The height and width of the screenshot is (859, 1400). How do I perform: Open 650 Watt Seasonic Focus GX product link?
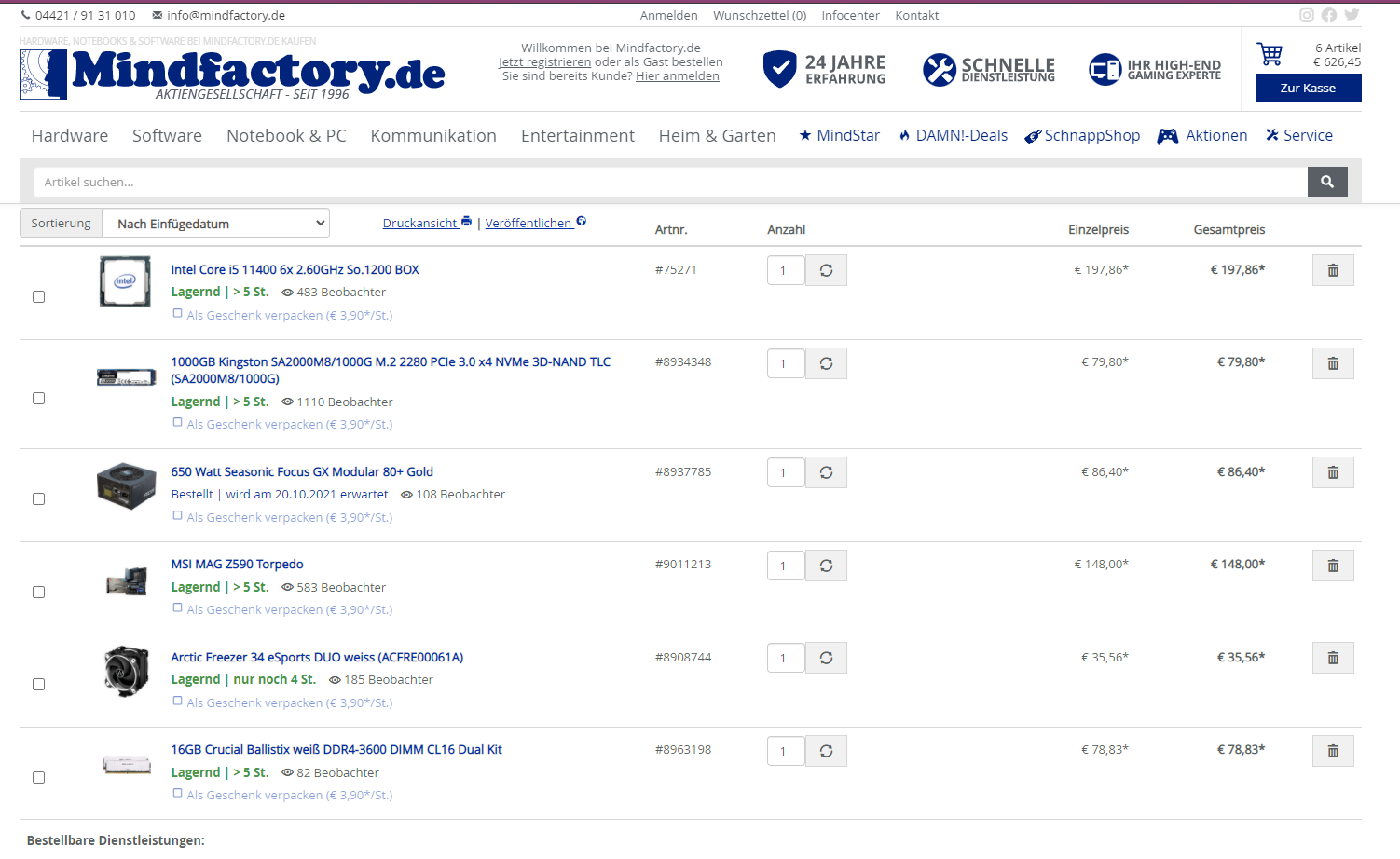(302, 471)
